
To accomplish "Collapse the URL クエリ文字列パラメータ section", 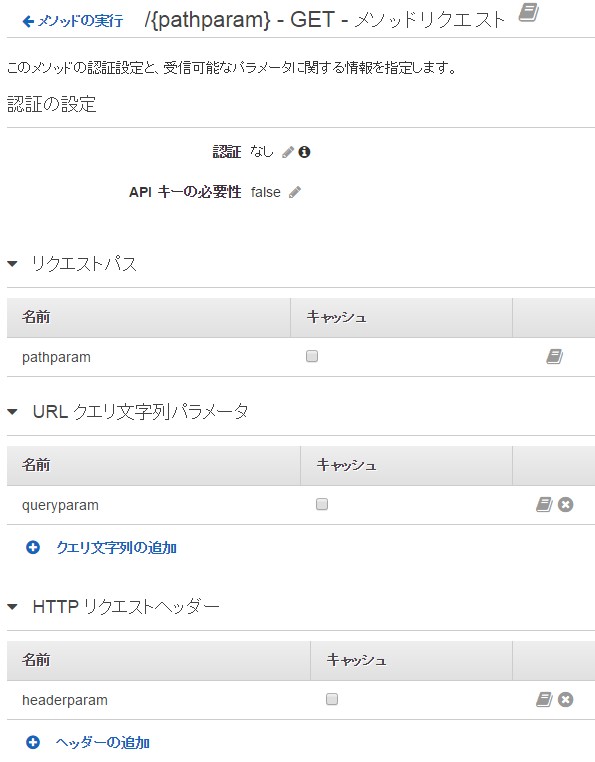I will pyautogui.click(x=13, y=412).
